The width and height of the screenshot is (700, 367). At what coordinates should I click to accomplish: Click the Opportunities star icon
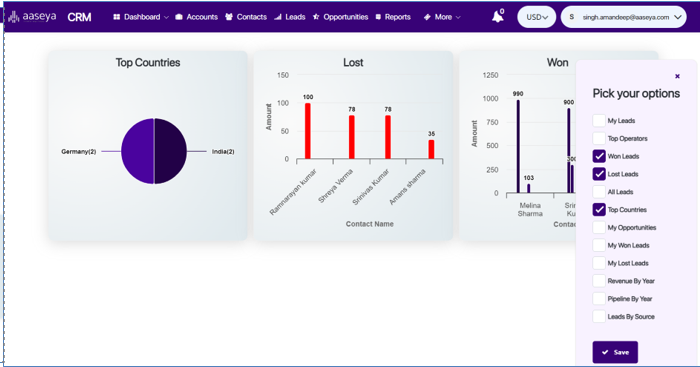click(316, 17)
